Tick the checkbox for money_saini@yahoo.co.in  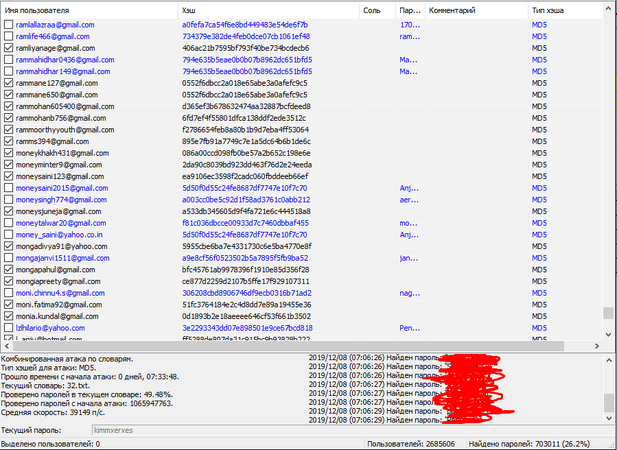click(8, 235)
